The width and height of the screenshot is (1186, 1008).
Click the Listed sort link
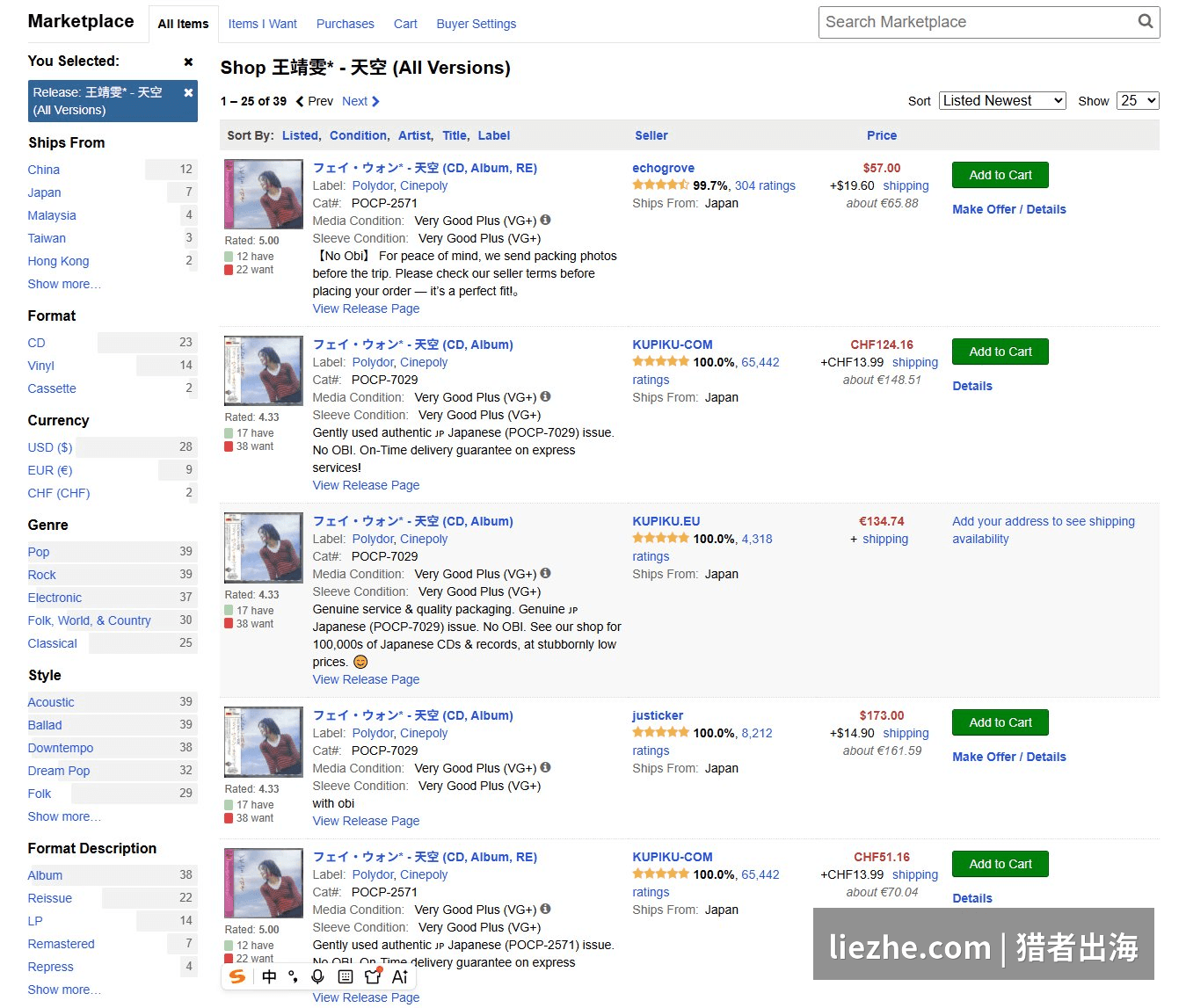click(300, 135)
